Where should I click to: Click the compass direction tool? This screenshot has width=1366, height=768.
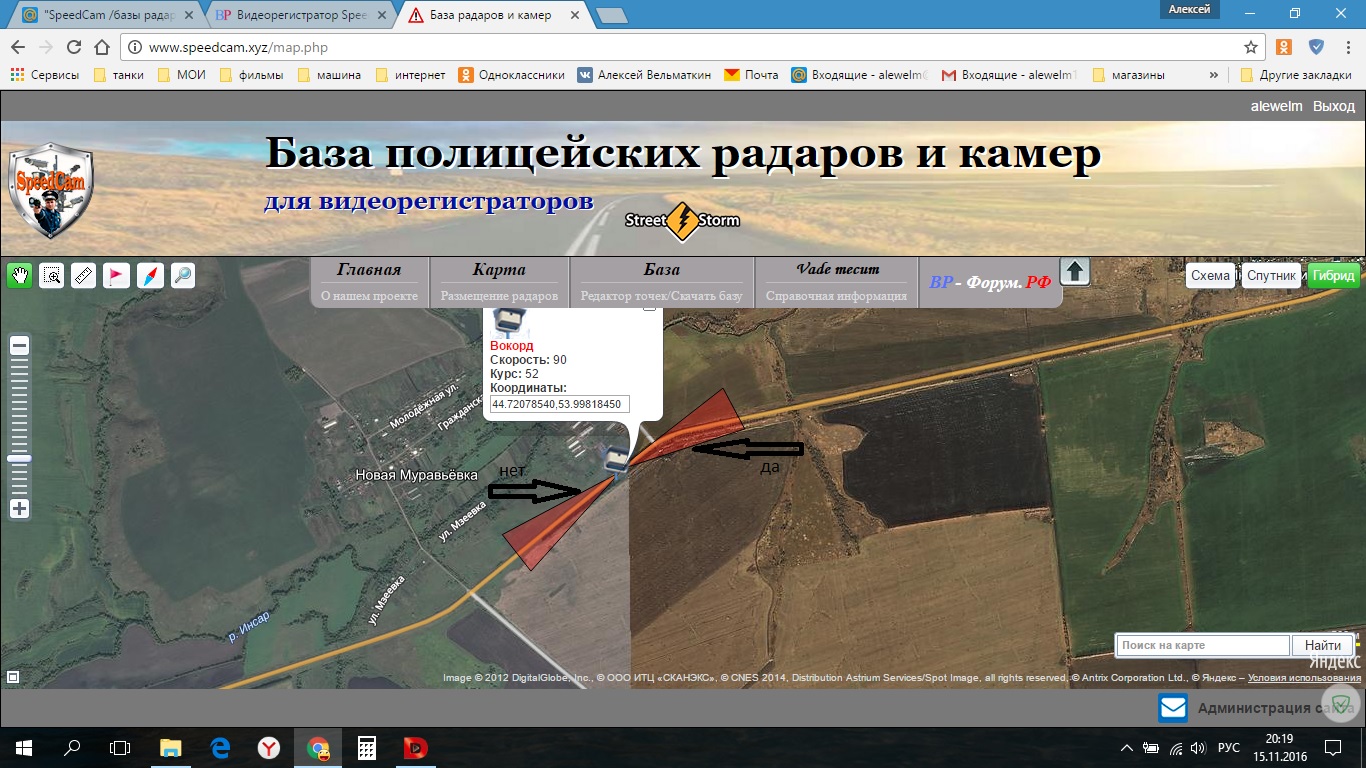click(149, 276)
